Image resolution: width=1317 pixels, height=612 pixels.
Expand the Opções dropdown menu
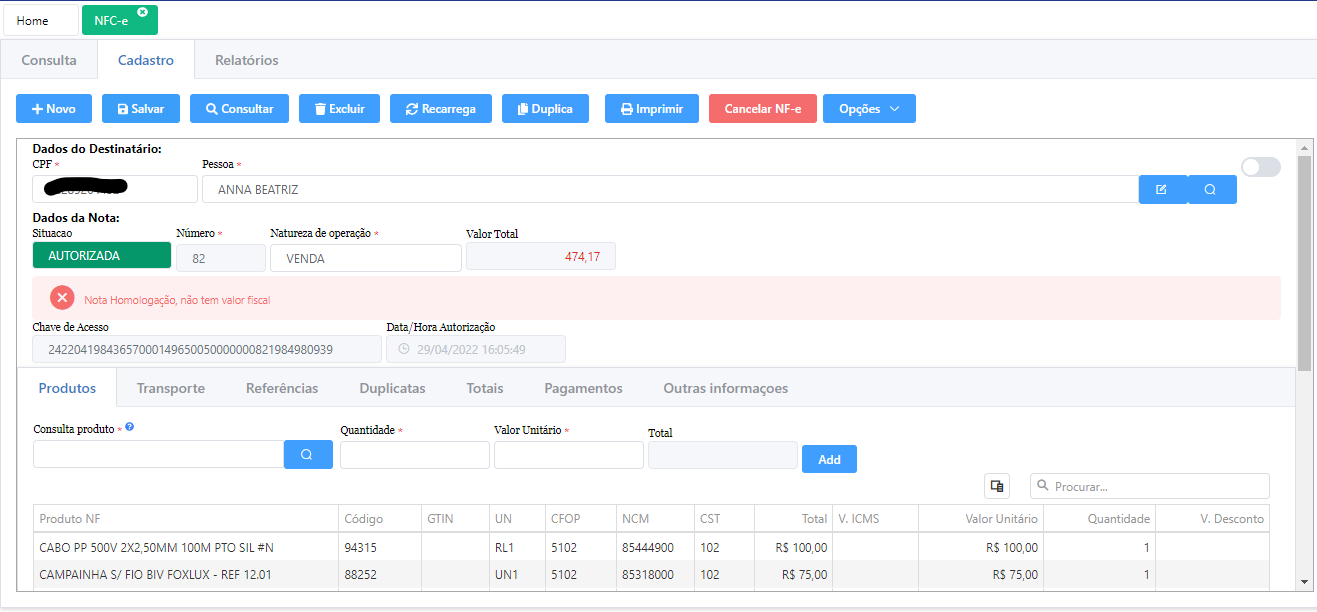pyautogui.click(x=868, y=109)
